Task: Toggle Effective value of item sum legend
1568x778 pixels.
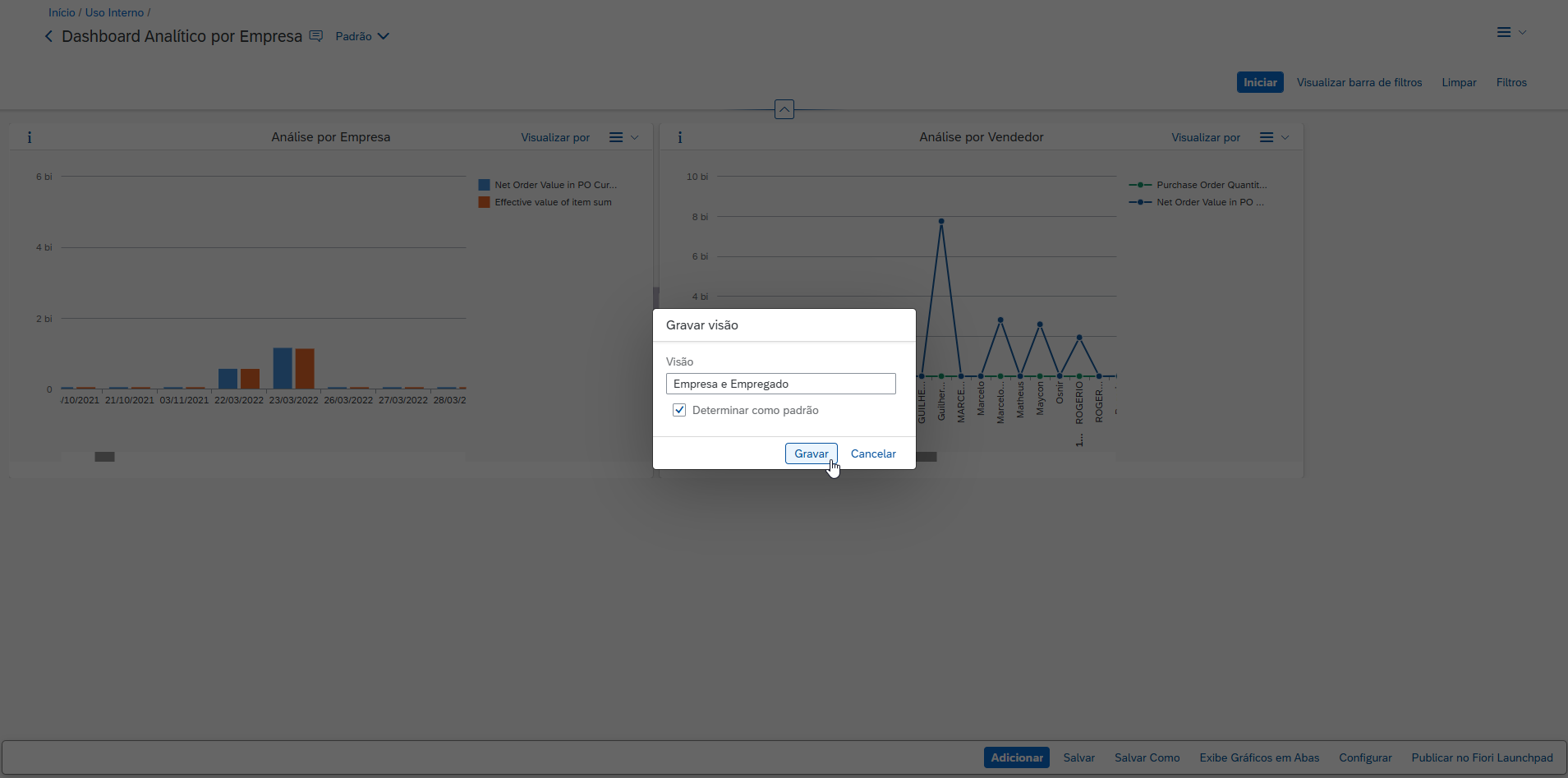Action: (552, 202)
